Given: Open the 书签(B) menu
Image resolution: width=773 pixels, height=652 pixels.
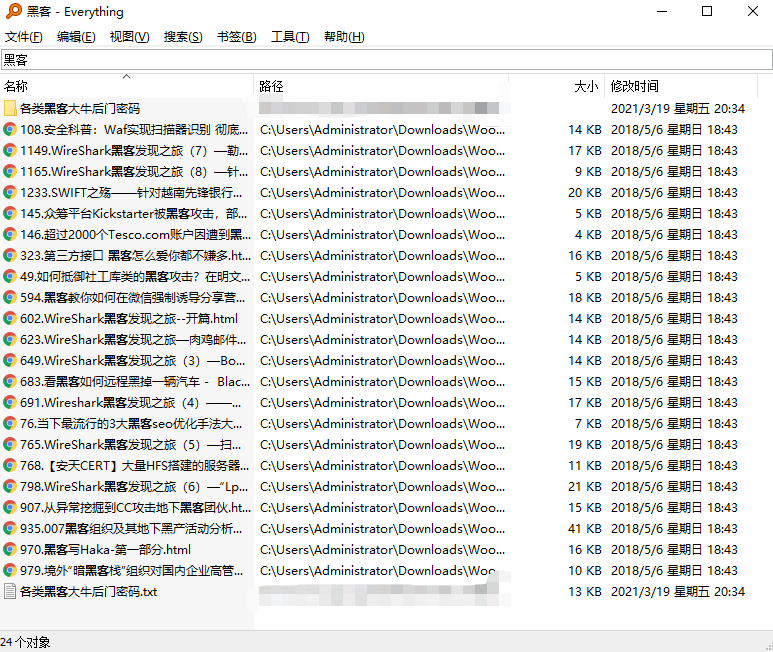Looking at the screenshot, I should point(237,37).
